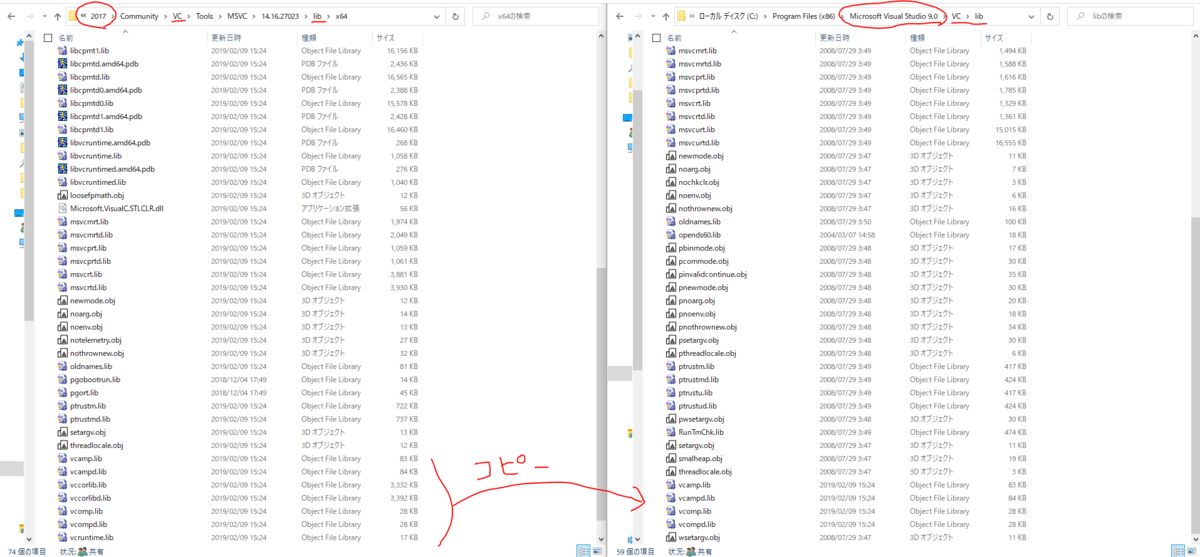Go back in the lib window

619,17
